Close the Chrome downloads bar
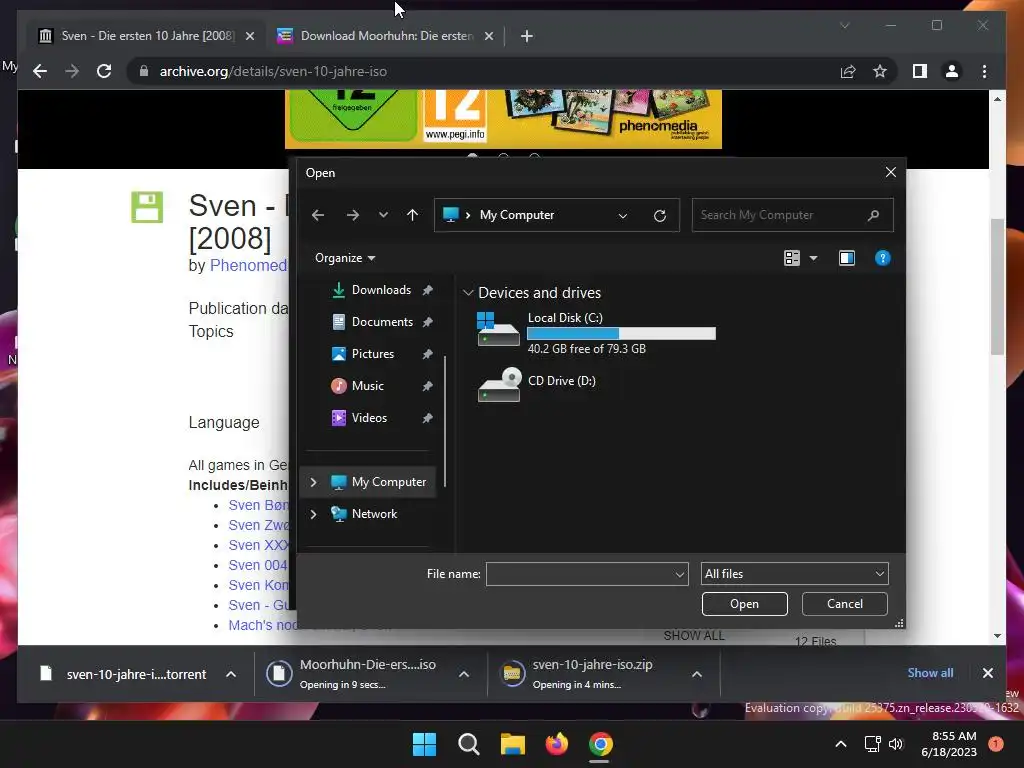The image size is (1024, 768). (x=987, y=673)
